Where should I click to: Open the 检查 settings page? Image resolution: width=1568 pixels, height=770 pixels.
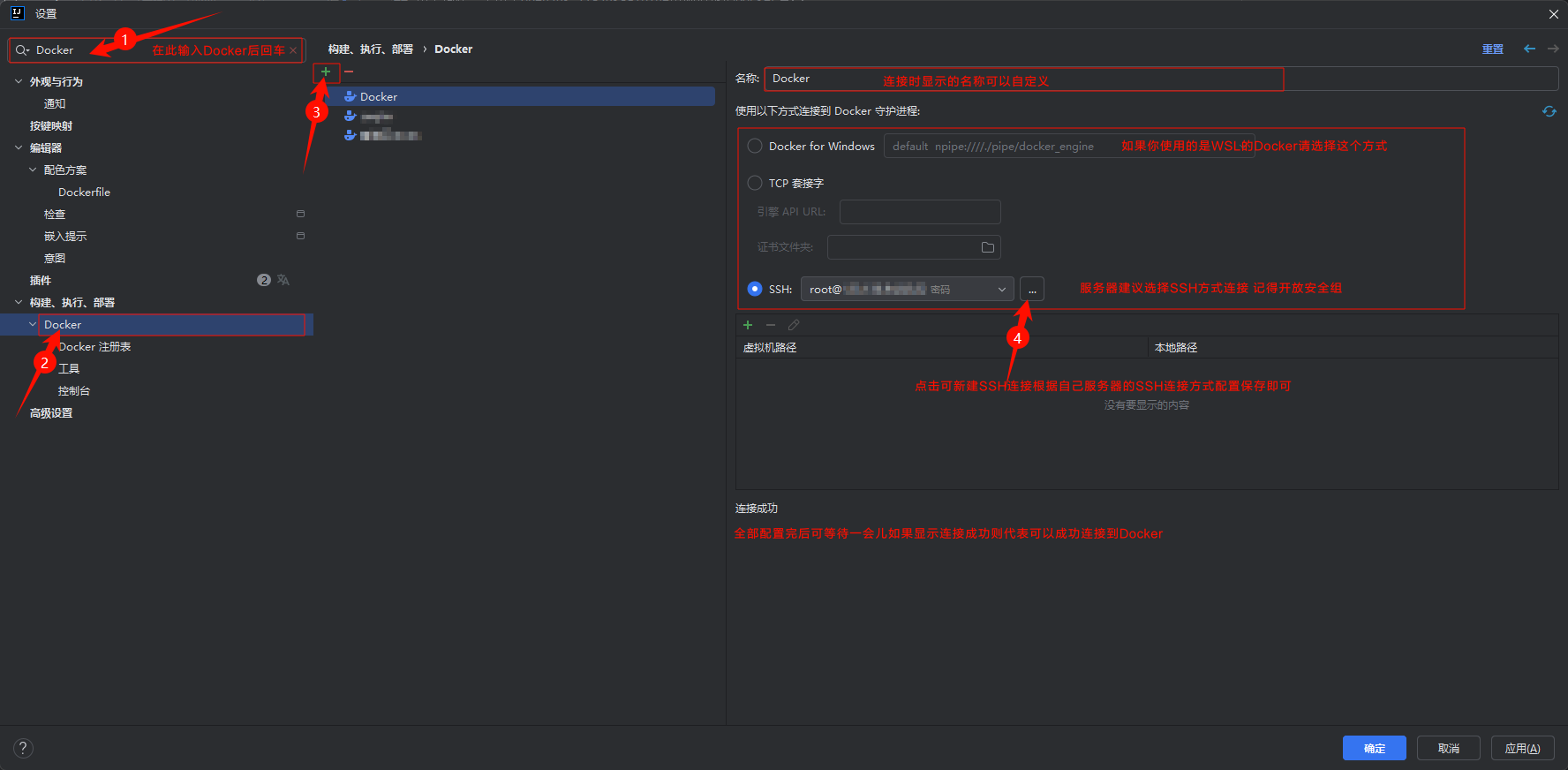click(55, 214)
